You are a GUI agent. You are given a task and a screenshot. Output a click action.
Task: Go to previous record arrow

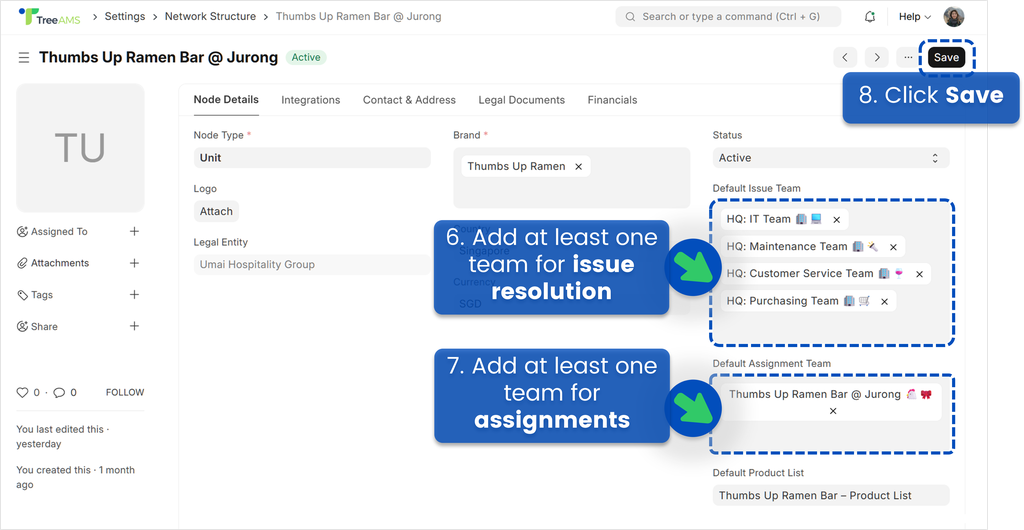[845, 58]
